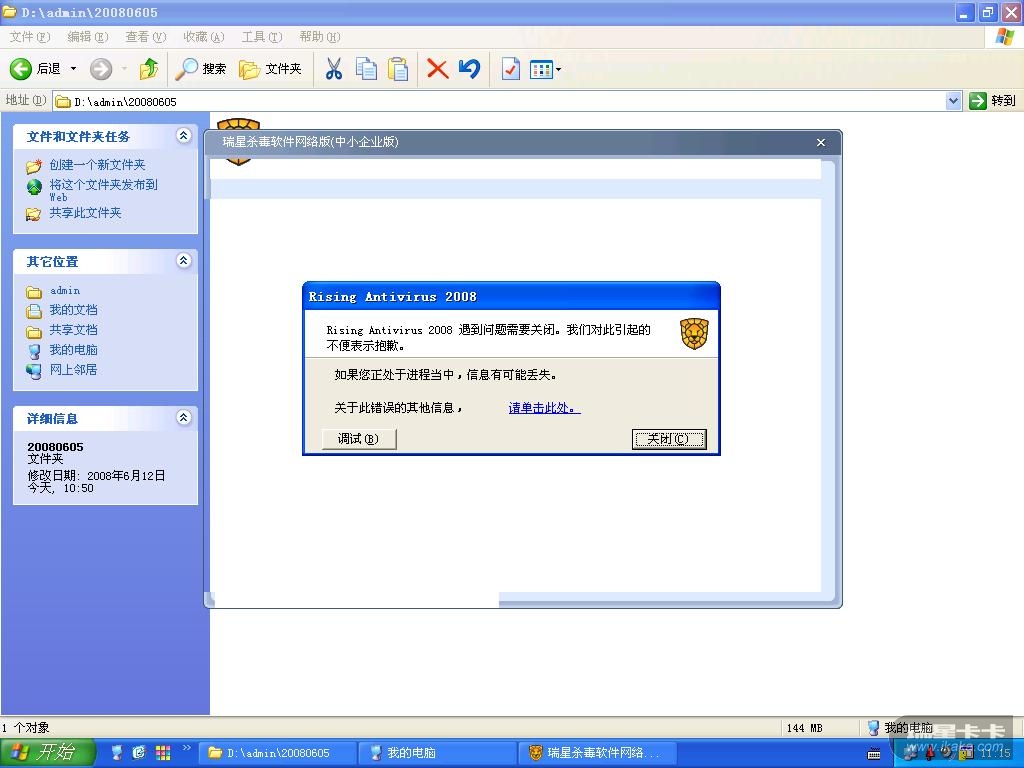Open the admin folder link
The image size is (1024, 768).
(x=65, y=291)
